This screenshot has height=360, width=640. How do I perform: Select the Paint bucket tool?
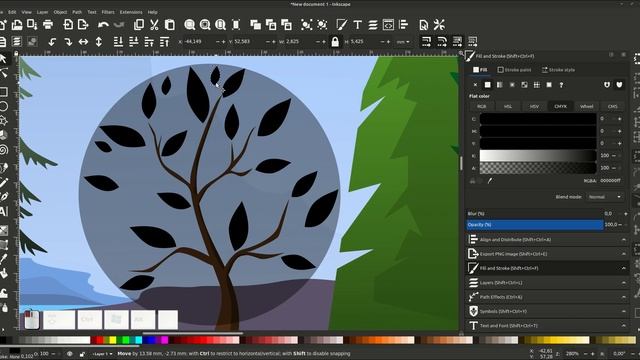click(x=3, y=273)
